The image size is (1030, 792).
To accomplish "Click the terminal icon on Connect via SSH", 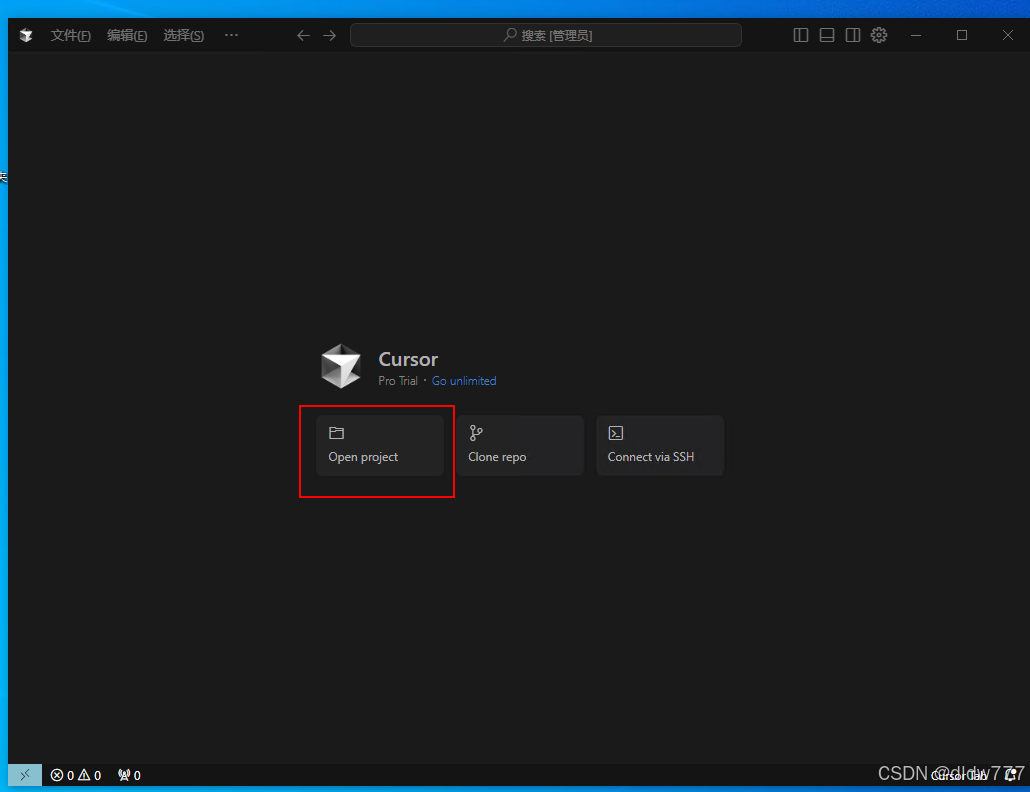I will pos(616,433).
